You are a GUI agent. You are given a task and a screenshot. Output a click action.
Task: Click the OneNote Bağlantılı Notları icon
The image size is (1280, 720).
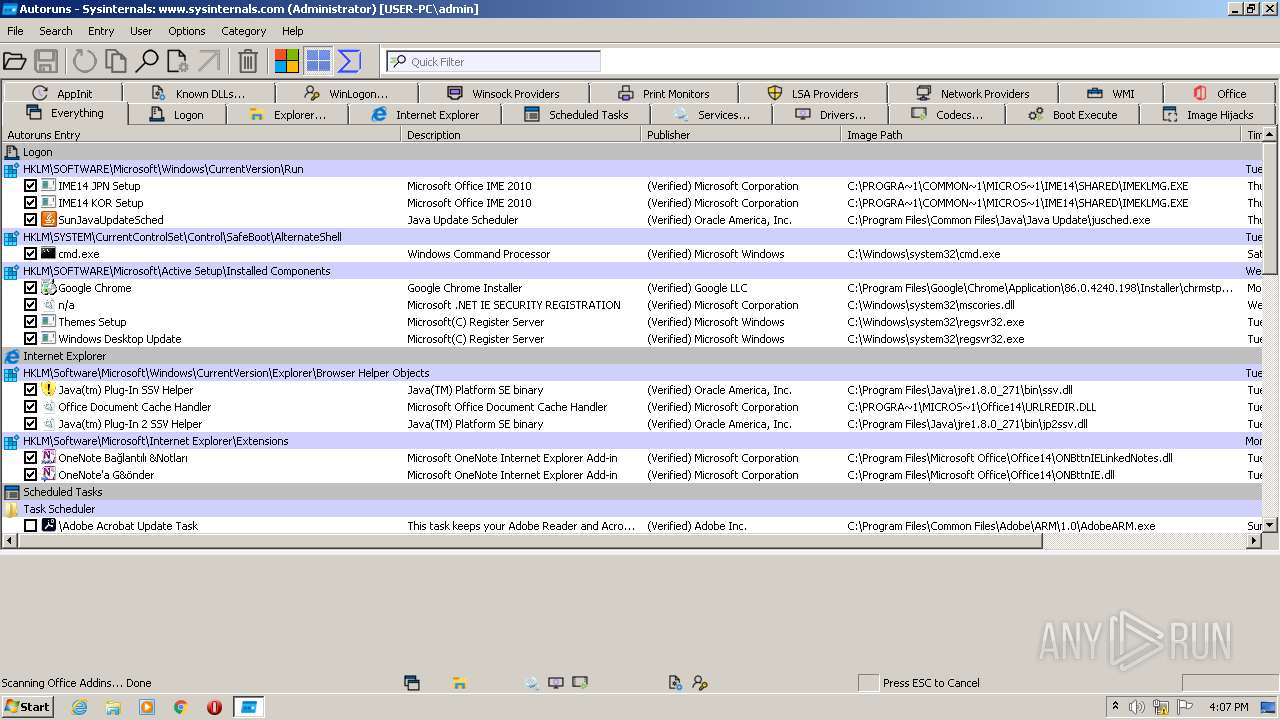(48, 458)
